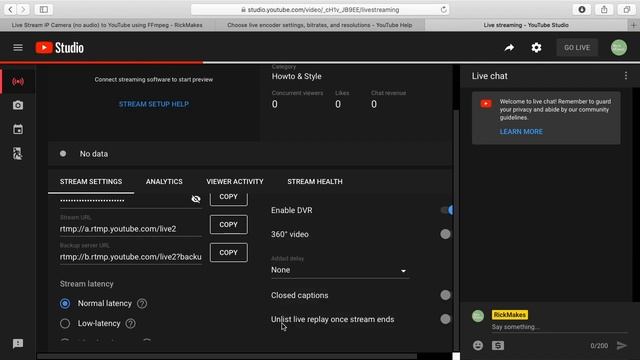Select the Low-latency radio button
Viewport: 640px width, 360px height.
65,323
